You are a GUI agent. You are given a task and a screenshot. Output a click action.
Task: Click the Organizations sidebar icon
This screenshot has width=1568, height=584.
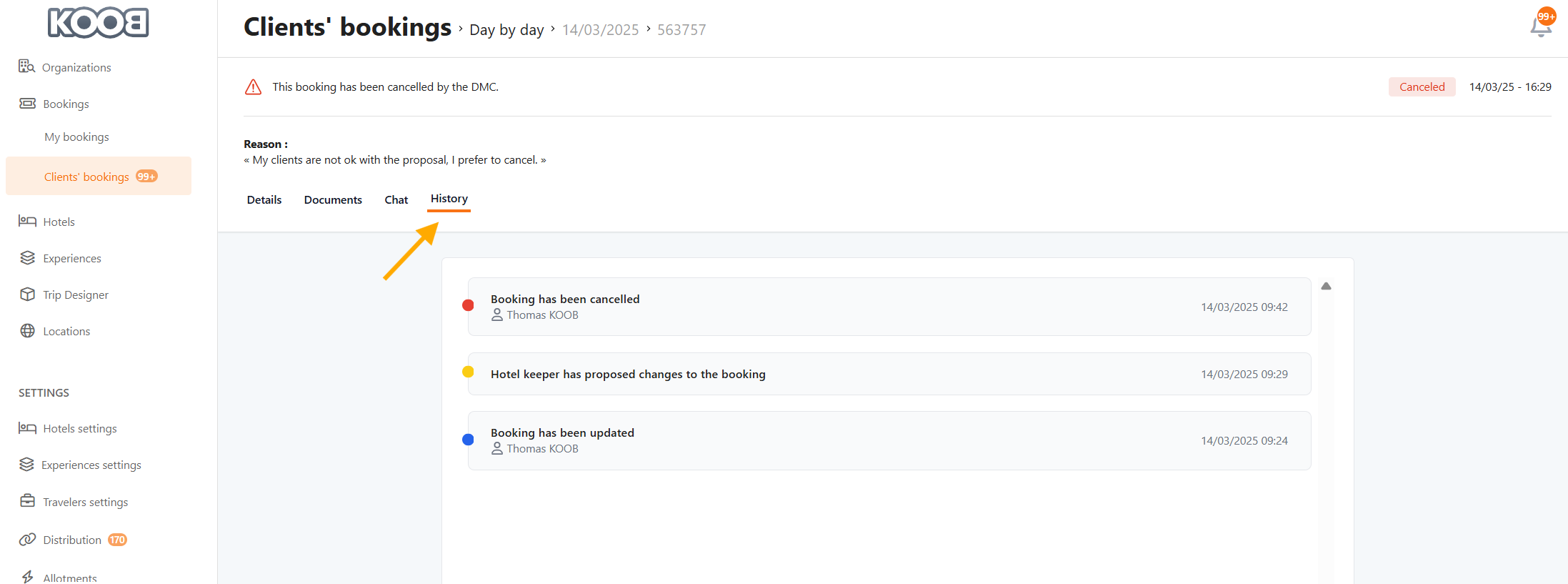click(x=26, y=66)
